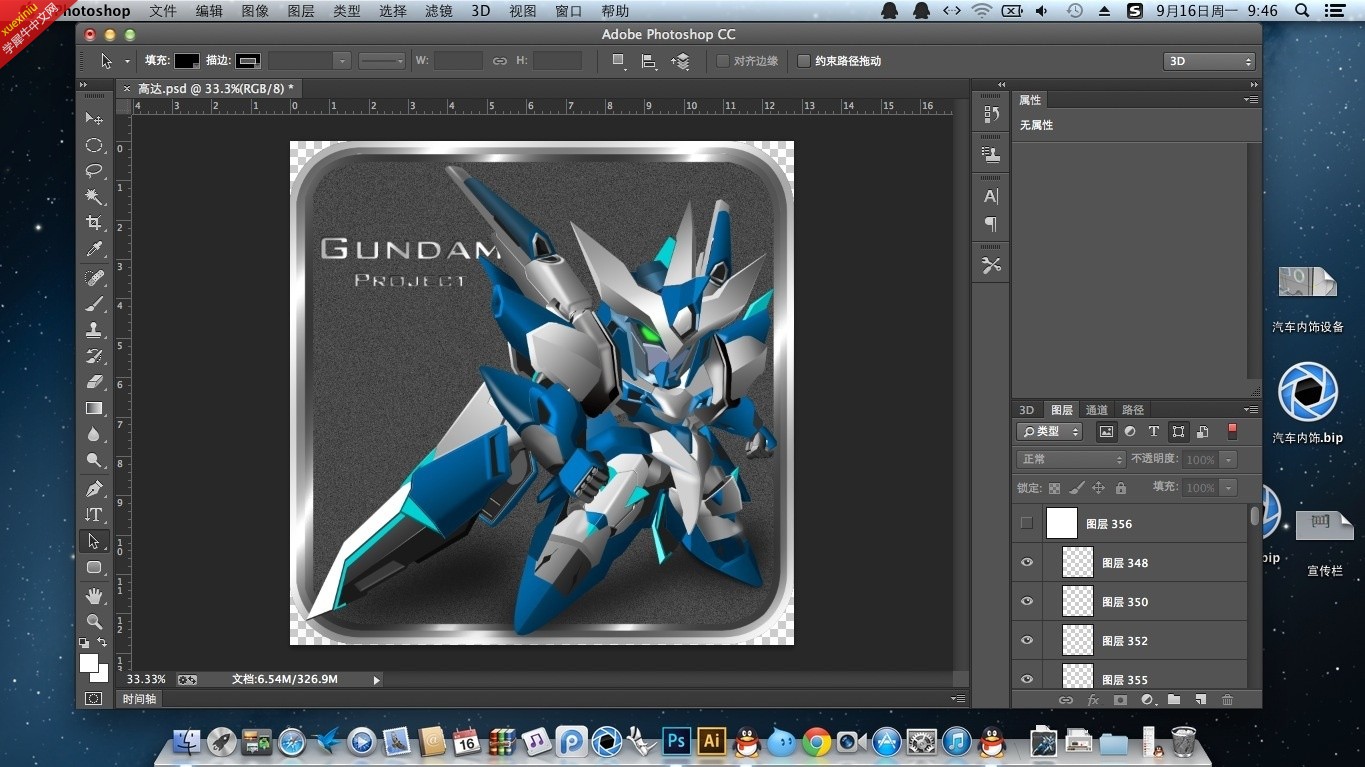Delete layer with trash icon
Viewport: 1365px width, 767px height.
[x=1228, y=700]
